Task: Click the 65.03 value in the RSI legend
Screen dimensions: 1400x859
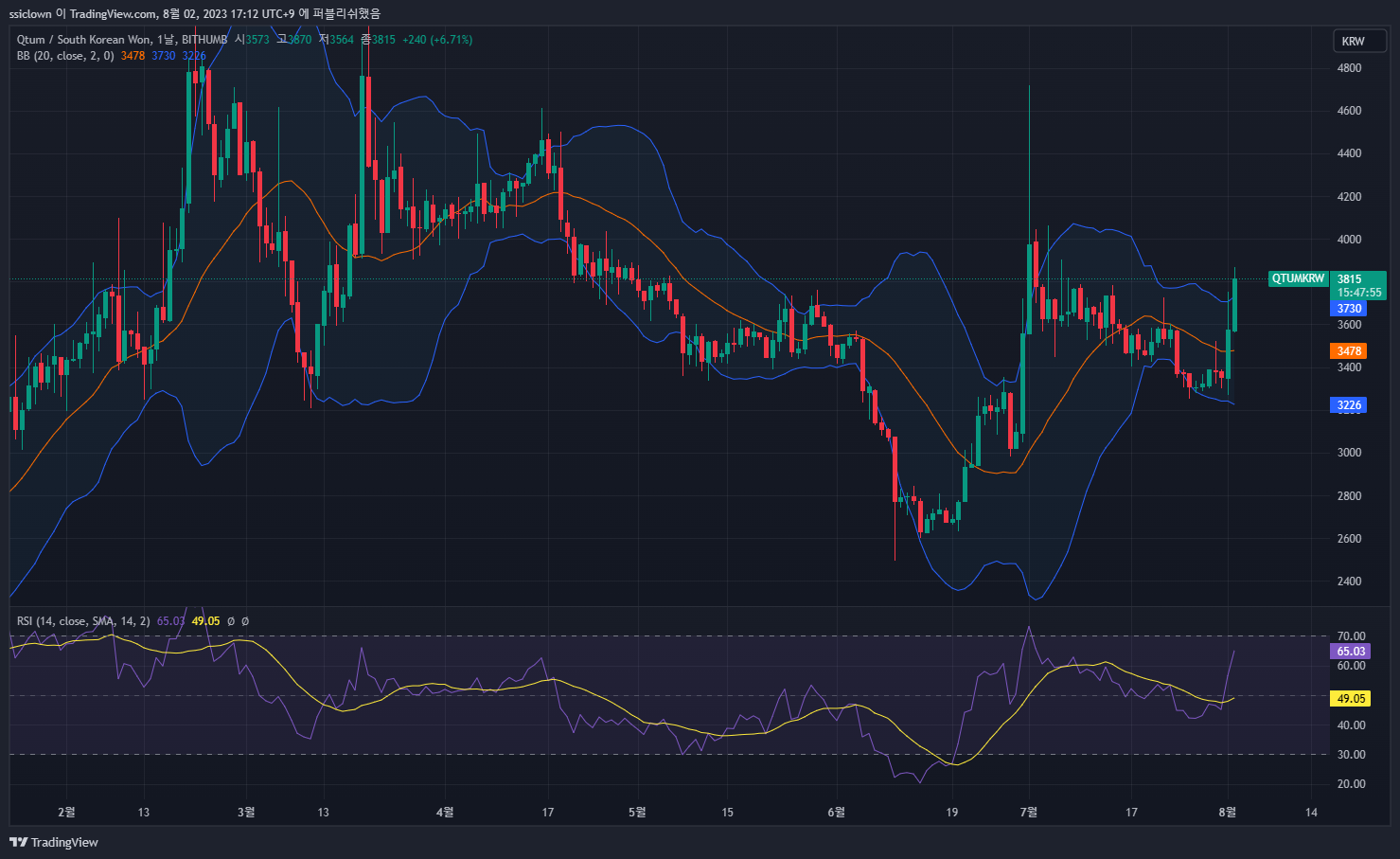Action: tap(171, 621)
